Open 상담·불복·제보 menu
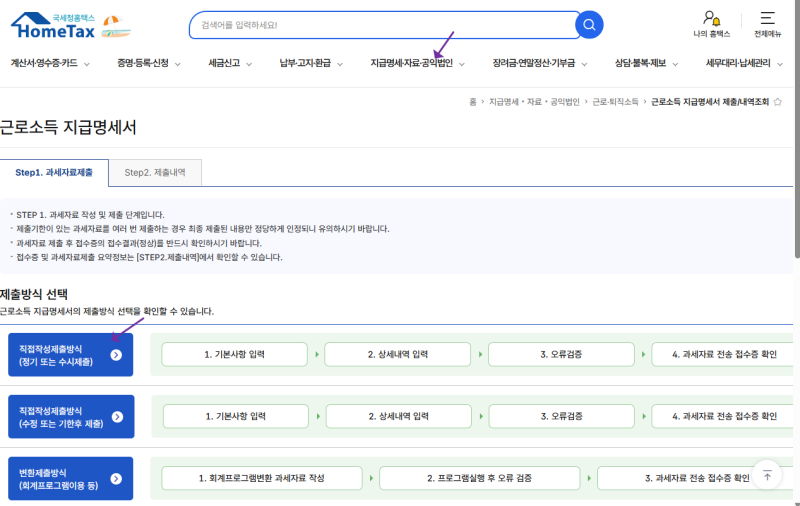The width and height of the screenshot is (800, 506). tap(640, 63)
